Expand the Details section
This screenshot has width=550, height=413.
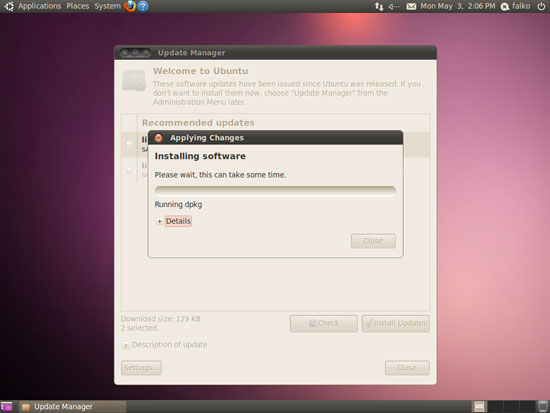pos(174,221)
